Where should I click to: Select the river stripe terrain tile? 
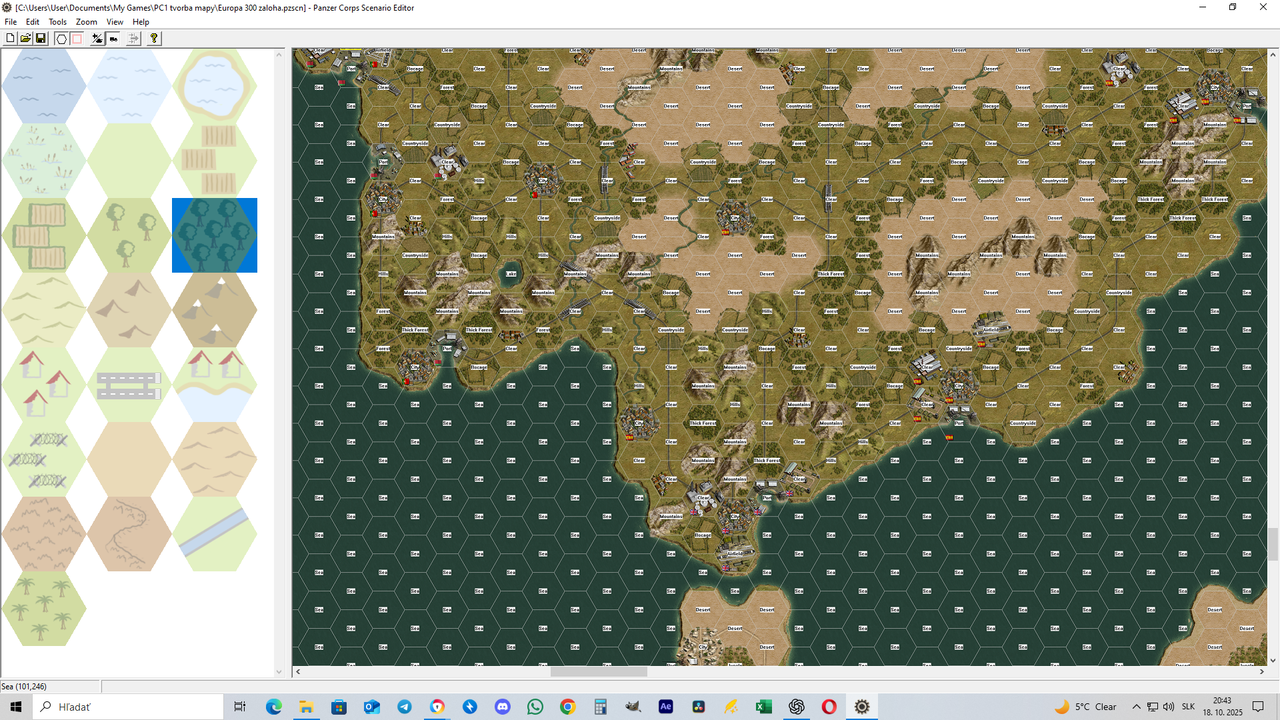pyautogui.click(x=215, y=534)
